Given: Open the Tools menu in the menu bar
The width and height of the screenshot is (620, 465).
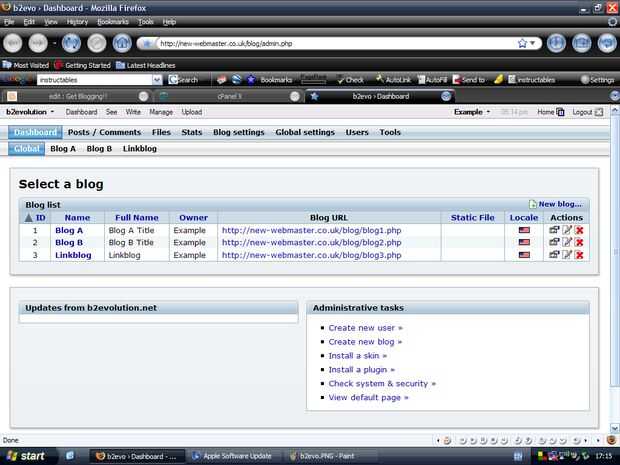Looking at the screenshot, I should tap(146, 22).
